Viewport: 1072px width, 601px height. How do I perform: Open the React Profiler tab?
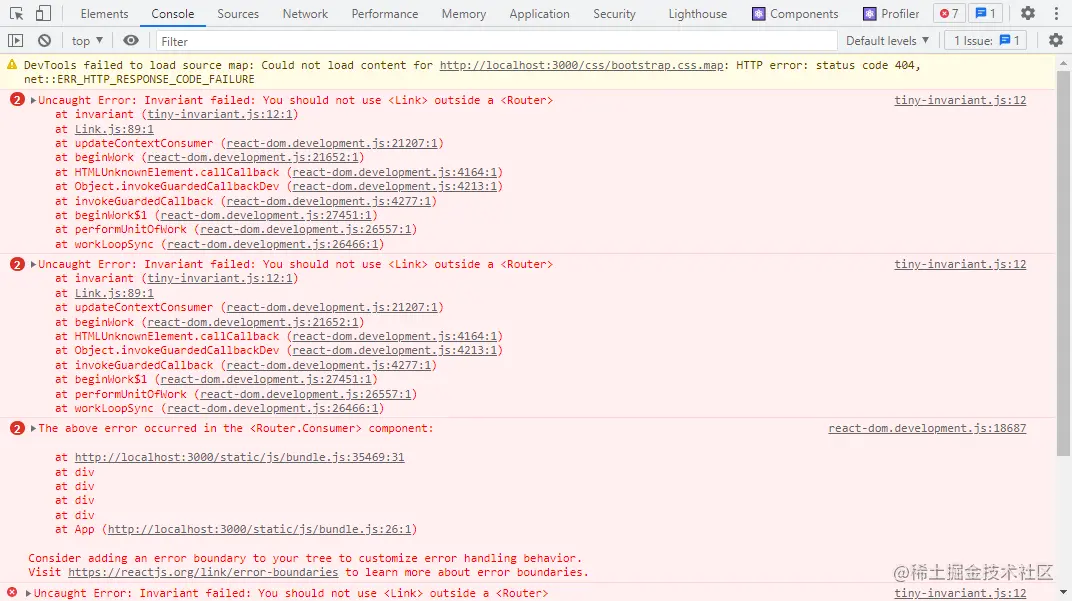891,14
